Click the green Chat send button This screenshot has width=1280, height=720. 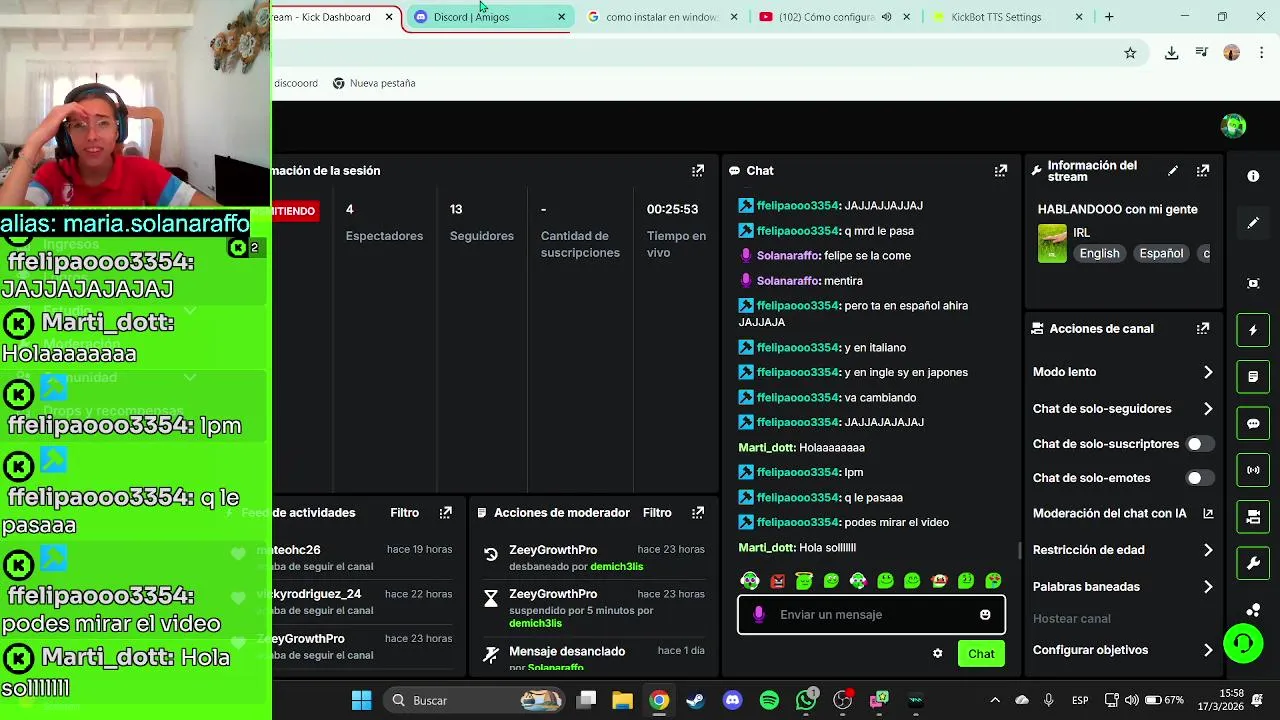(981, 654)
